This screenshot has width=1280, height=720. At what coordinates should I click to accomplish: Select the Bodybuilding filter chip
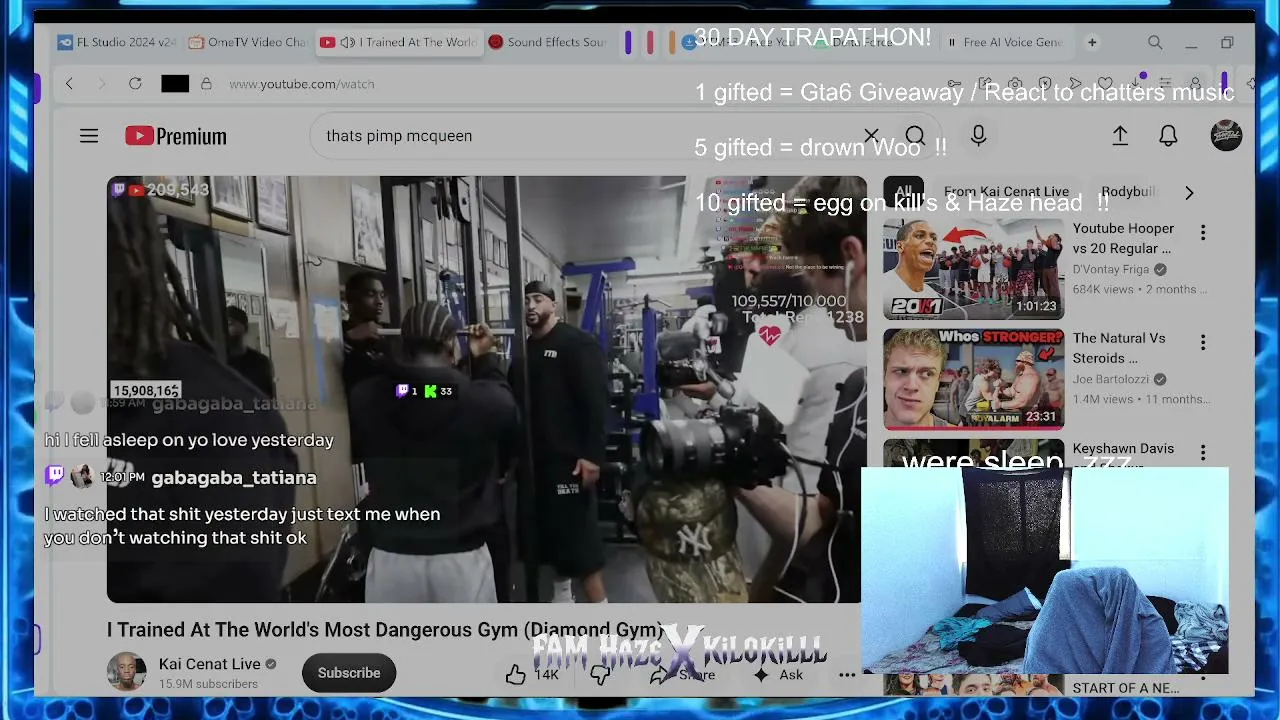1129,192
